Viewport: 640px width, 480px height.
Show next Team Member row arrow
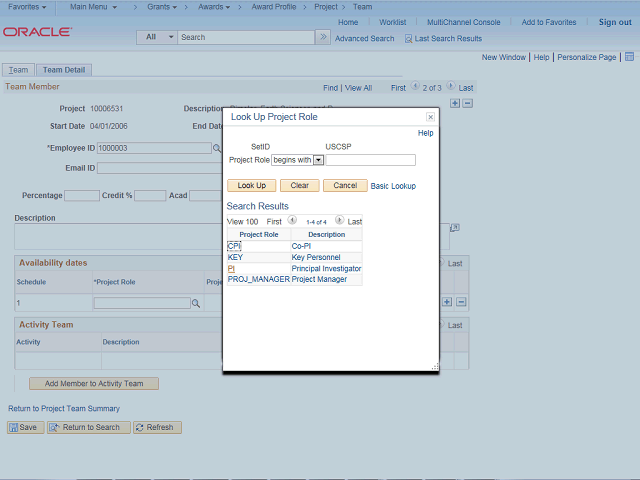pyautogui.click(x=450, y=88)
